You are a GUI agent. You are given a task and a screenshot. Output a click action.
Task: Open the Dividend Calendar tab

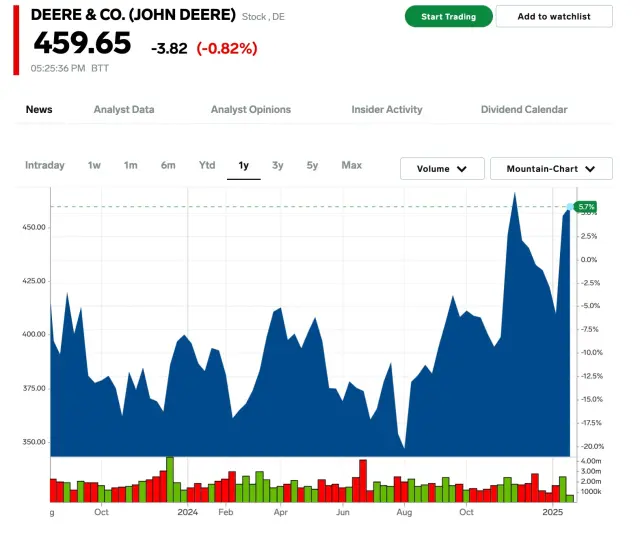coord(524,110)
